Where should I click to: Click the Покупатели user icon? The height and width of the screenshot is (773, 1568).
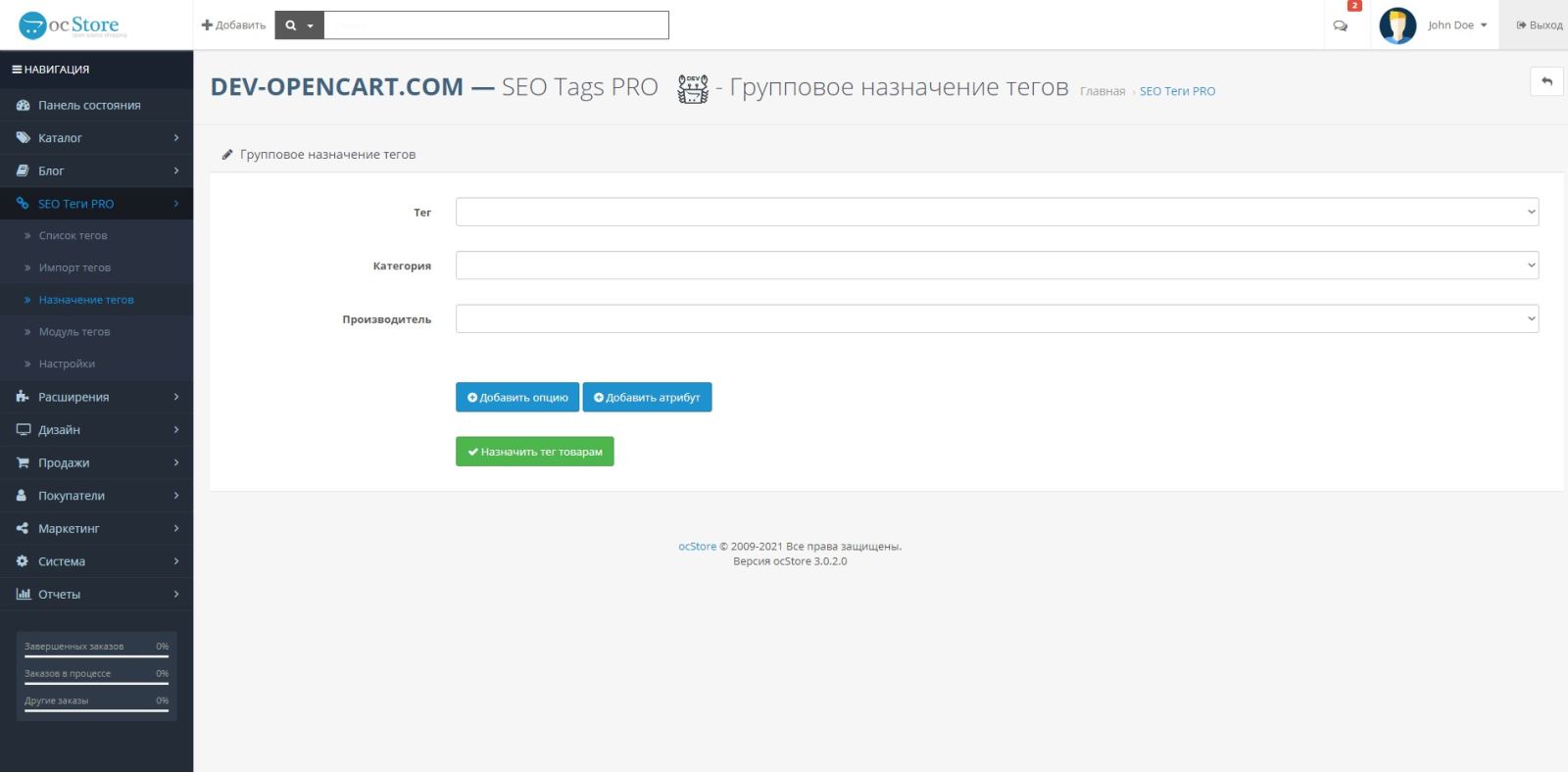pyautogui.click(x=22, y=496)
